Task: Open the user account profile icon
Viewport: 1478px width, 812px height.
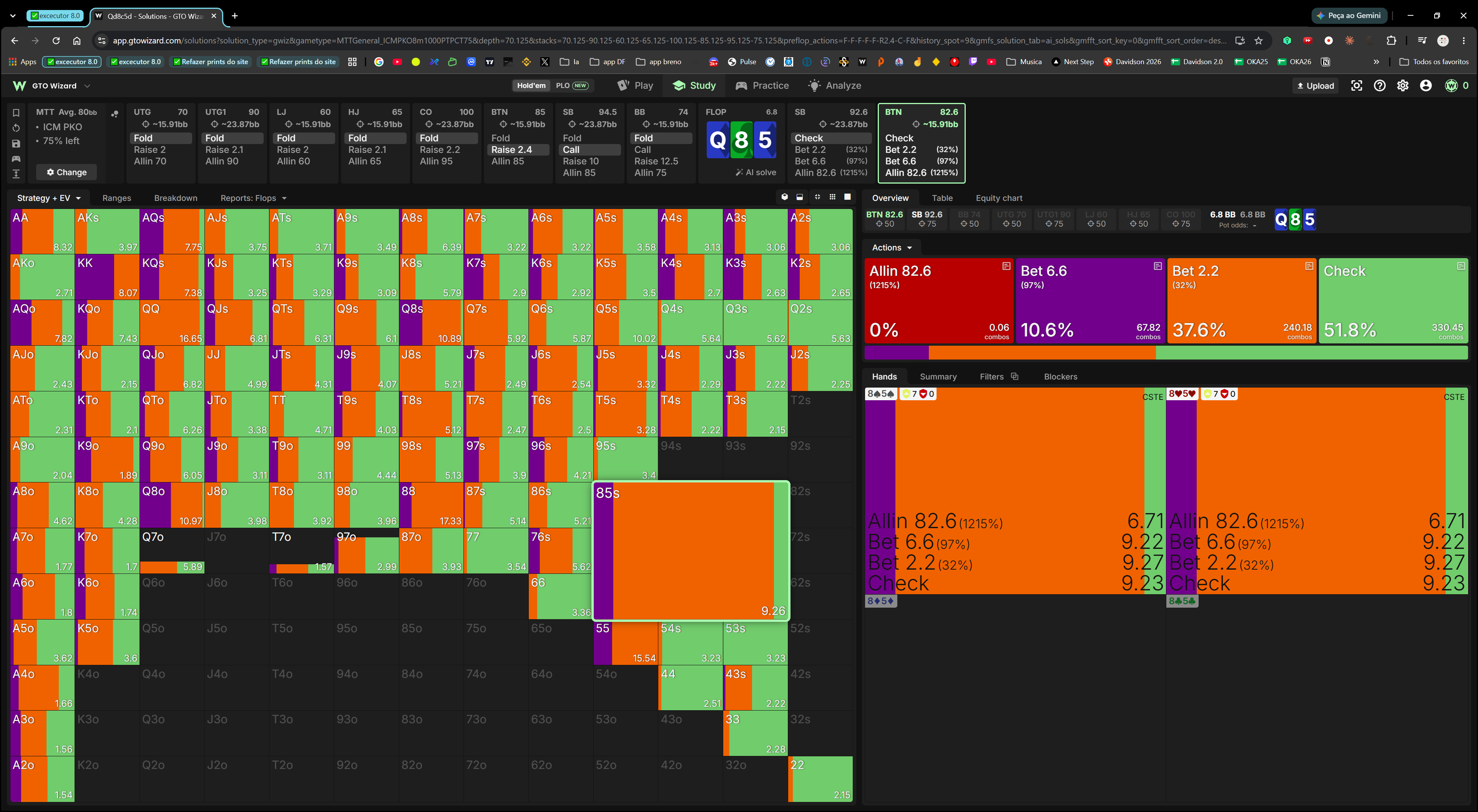Action: (1426, 85)
